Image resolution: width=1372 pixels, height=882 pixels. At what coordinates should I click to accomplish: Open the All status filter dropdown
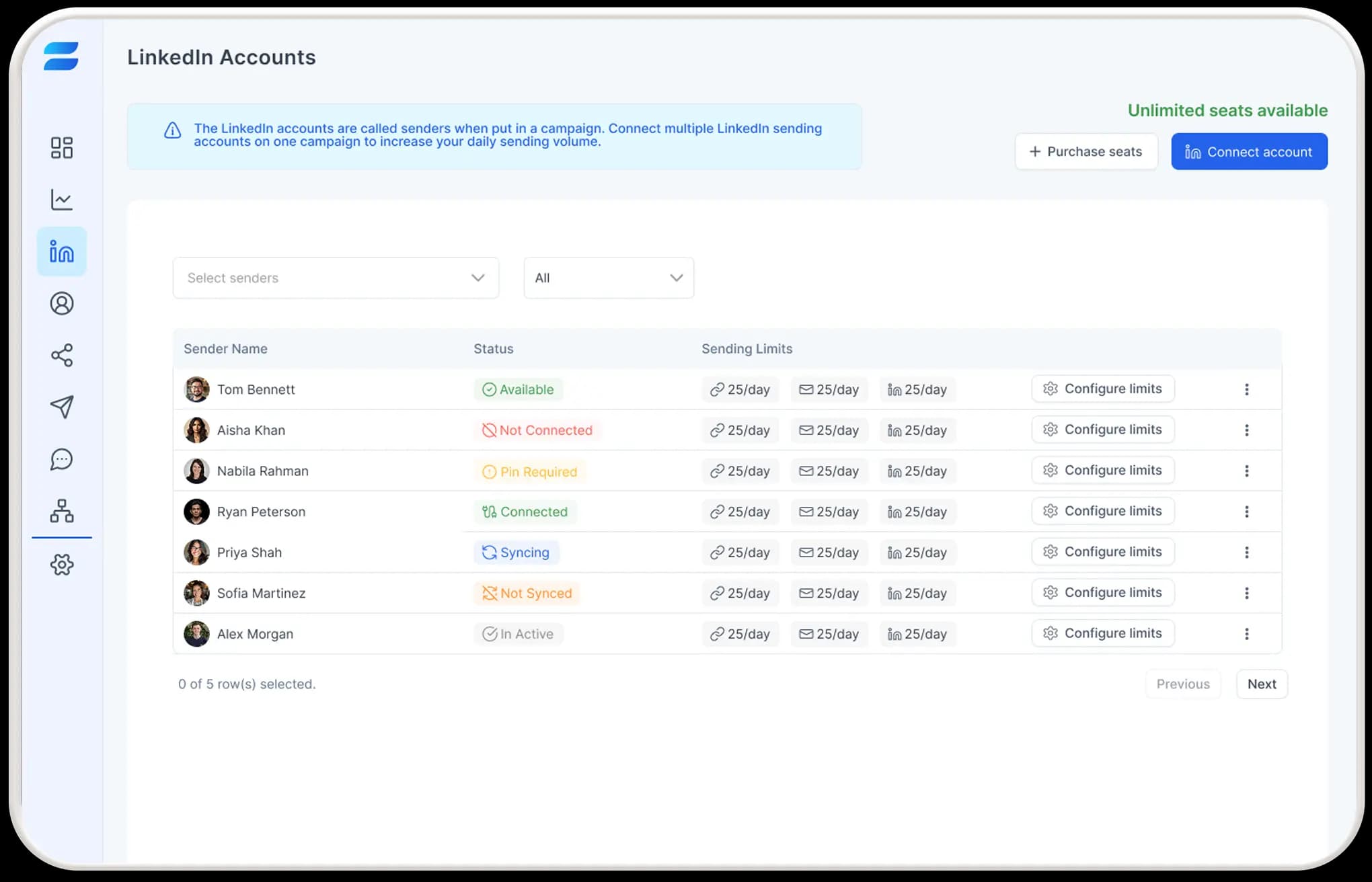pyautogui.click(x=608, y=278)
